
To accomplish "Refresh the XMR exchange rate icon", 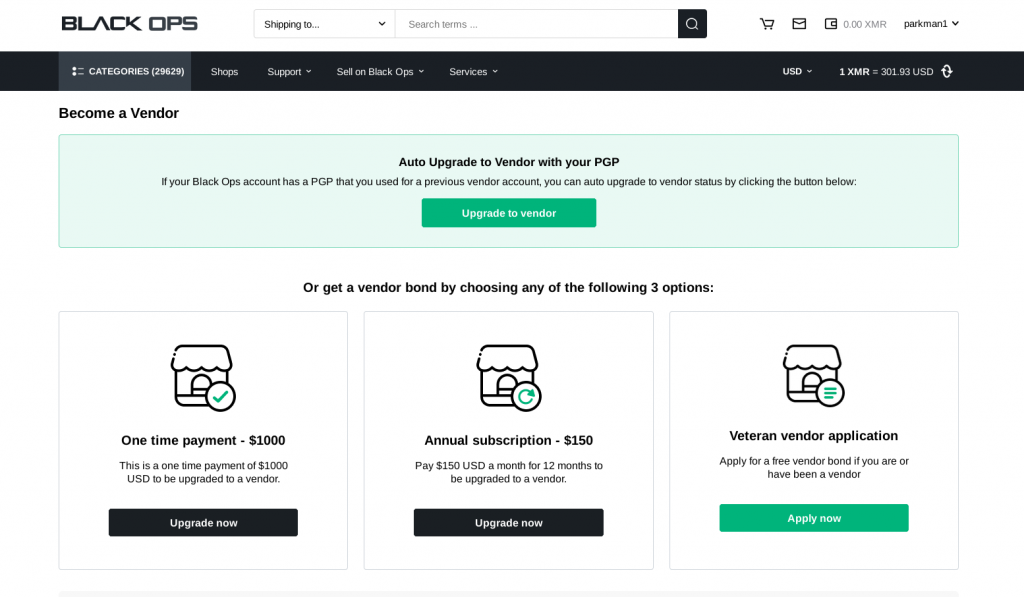I will pos(947,71).
